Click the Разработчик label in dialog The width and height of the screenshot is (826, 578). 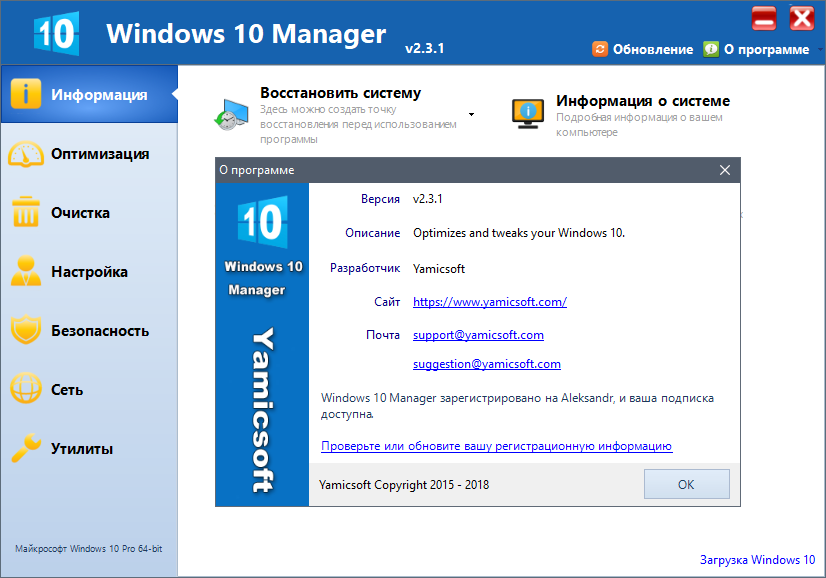[x=365, y=268]
